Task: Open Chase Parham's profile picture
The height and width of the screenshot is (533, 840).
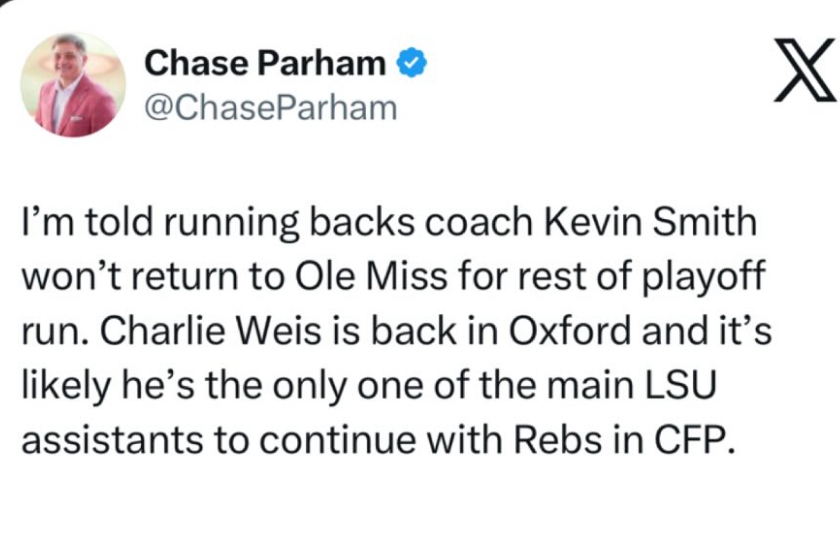Action: 73,85
